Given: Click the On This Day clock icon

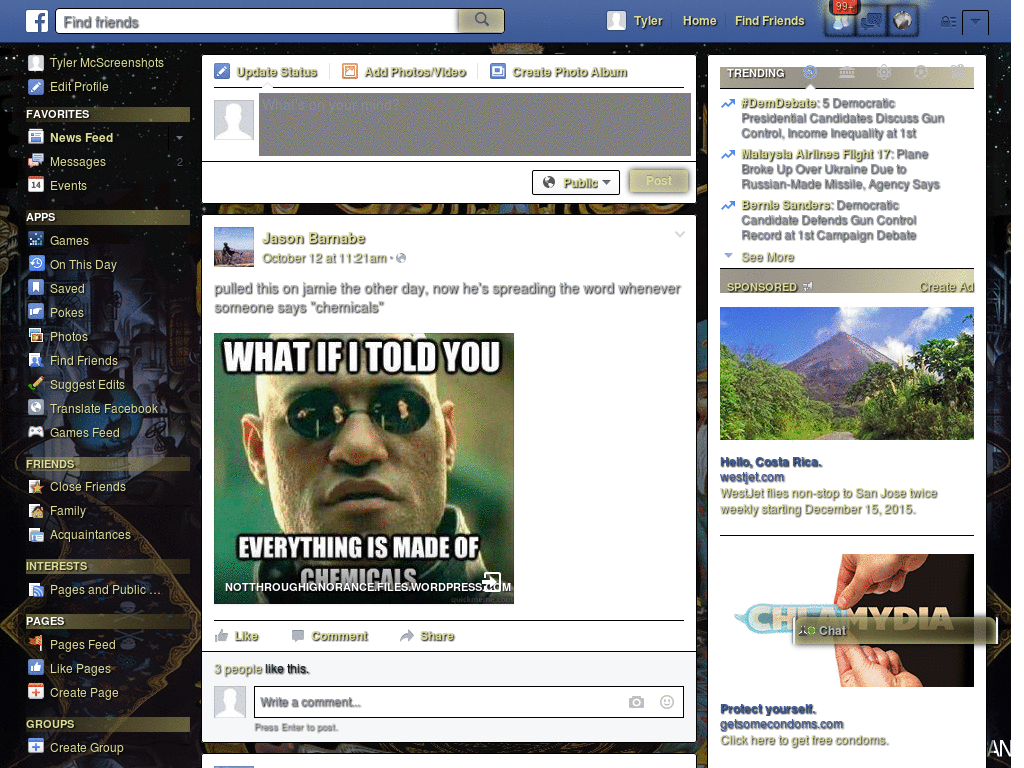Looking at the screenshot, I should coord(36,264).
